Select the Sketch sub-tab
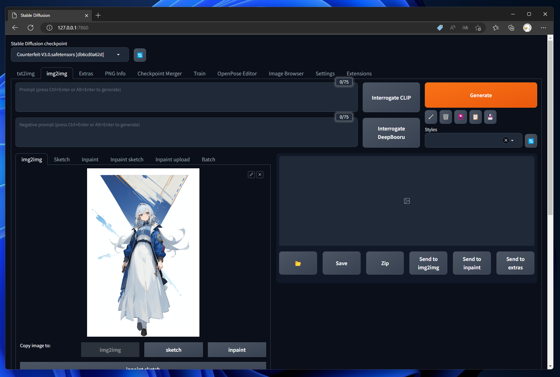The width and height of the screenshot is (560, 377). (x=62, y=160)
